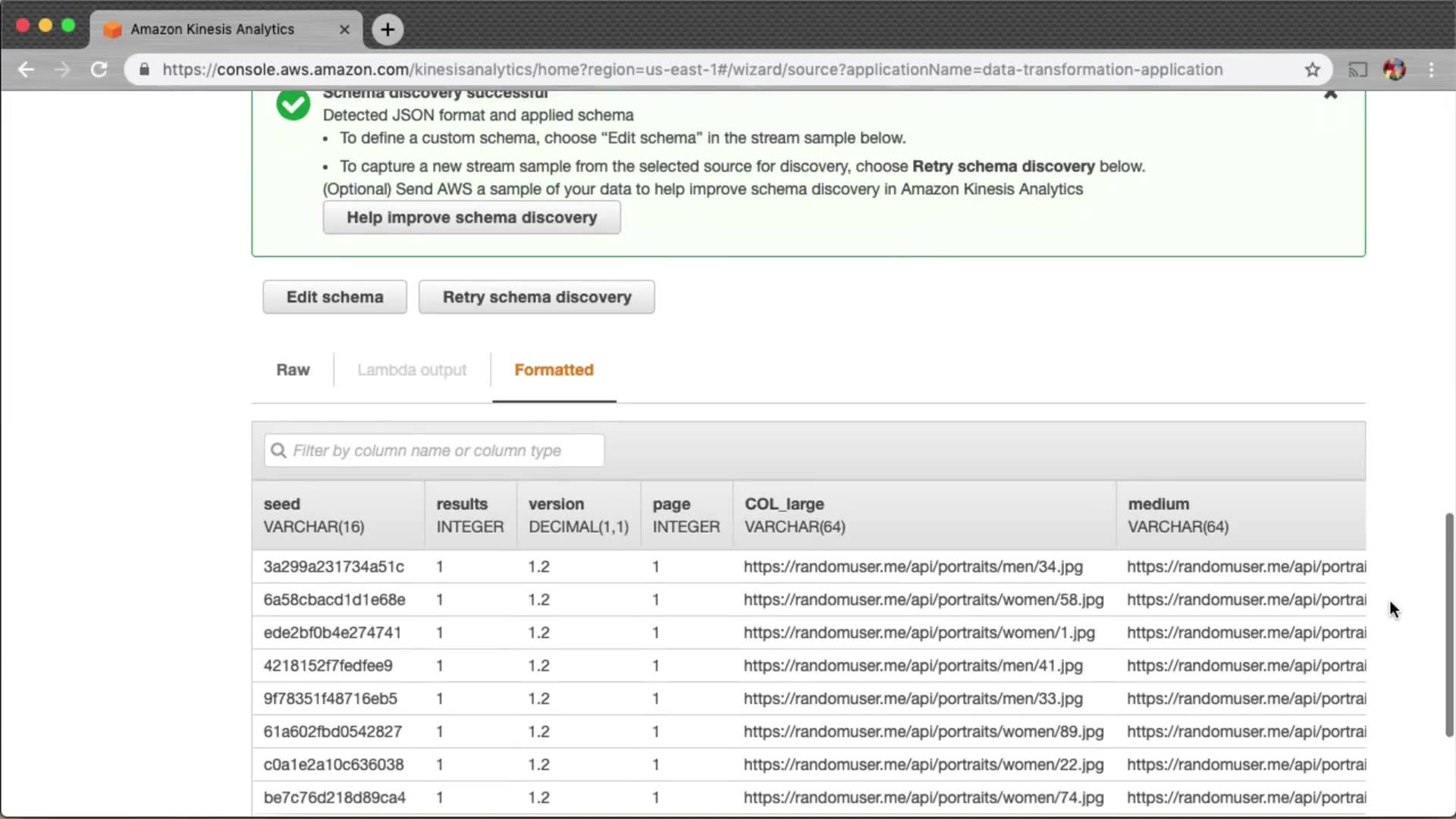1456x819 pixels.
Task: Open the Lambda output tab
Action: pyautogui.click(x=412, y=370)
